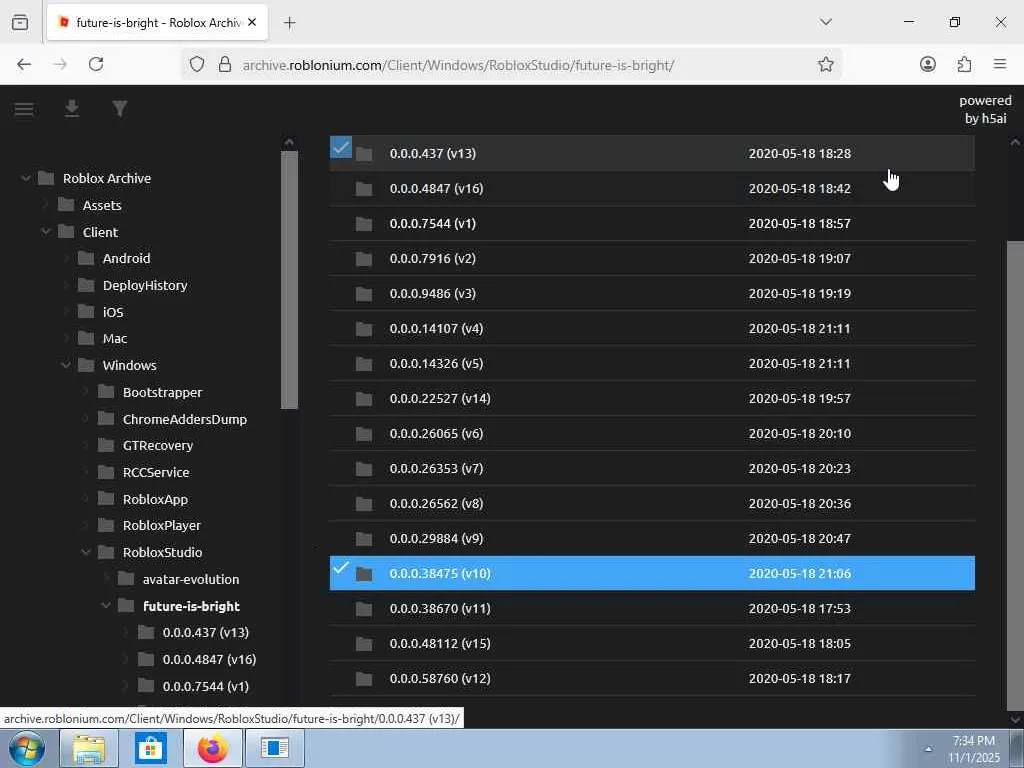Click the tracking protection shield icon

[x=197, y=64]
